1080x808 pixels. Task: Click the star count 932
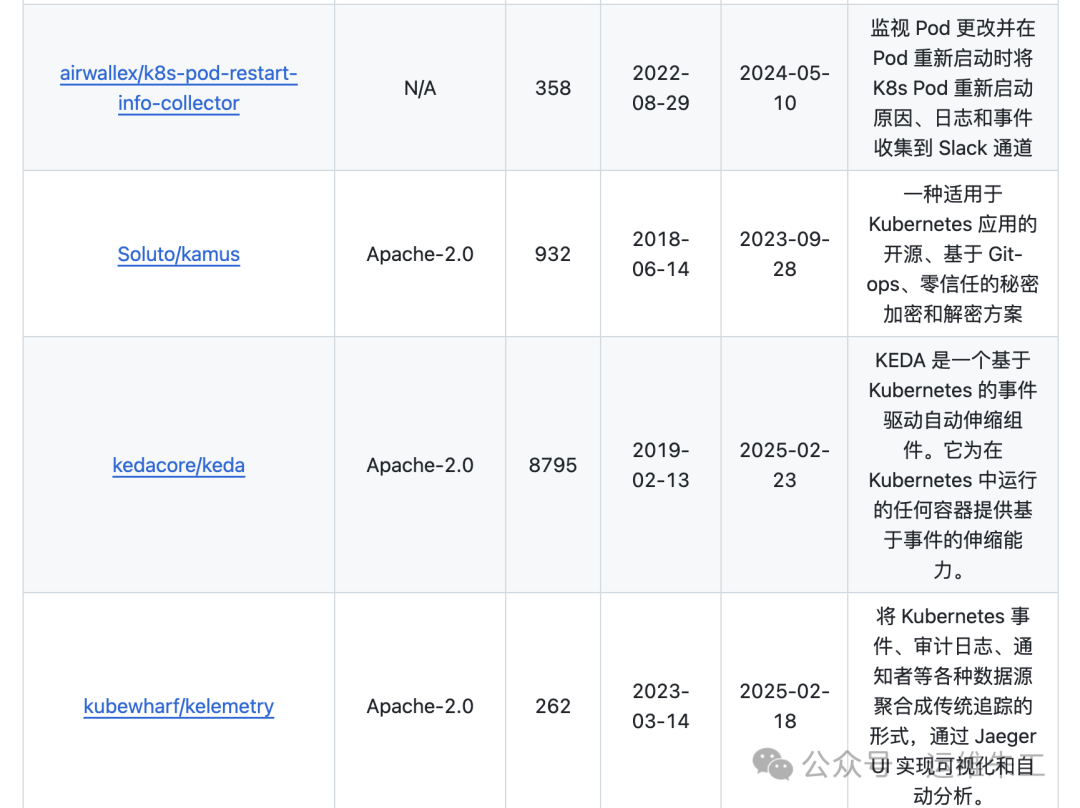(553, 254)
